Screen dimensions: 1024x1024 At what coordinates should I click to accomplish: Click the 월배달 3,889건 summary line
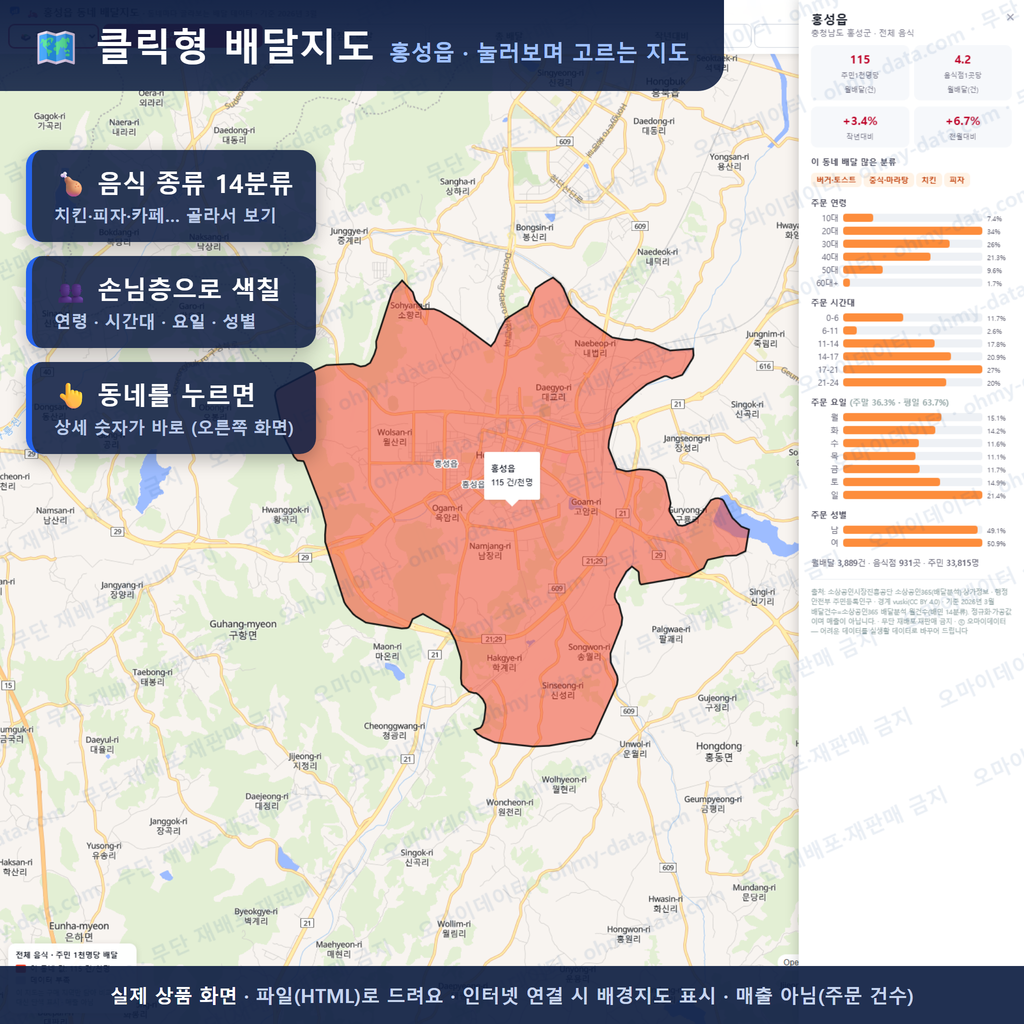point(895,562)
